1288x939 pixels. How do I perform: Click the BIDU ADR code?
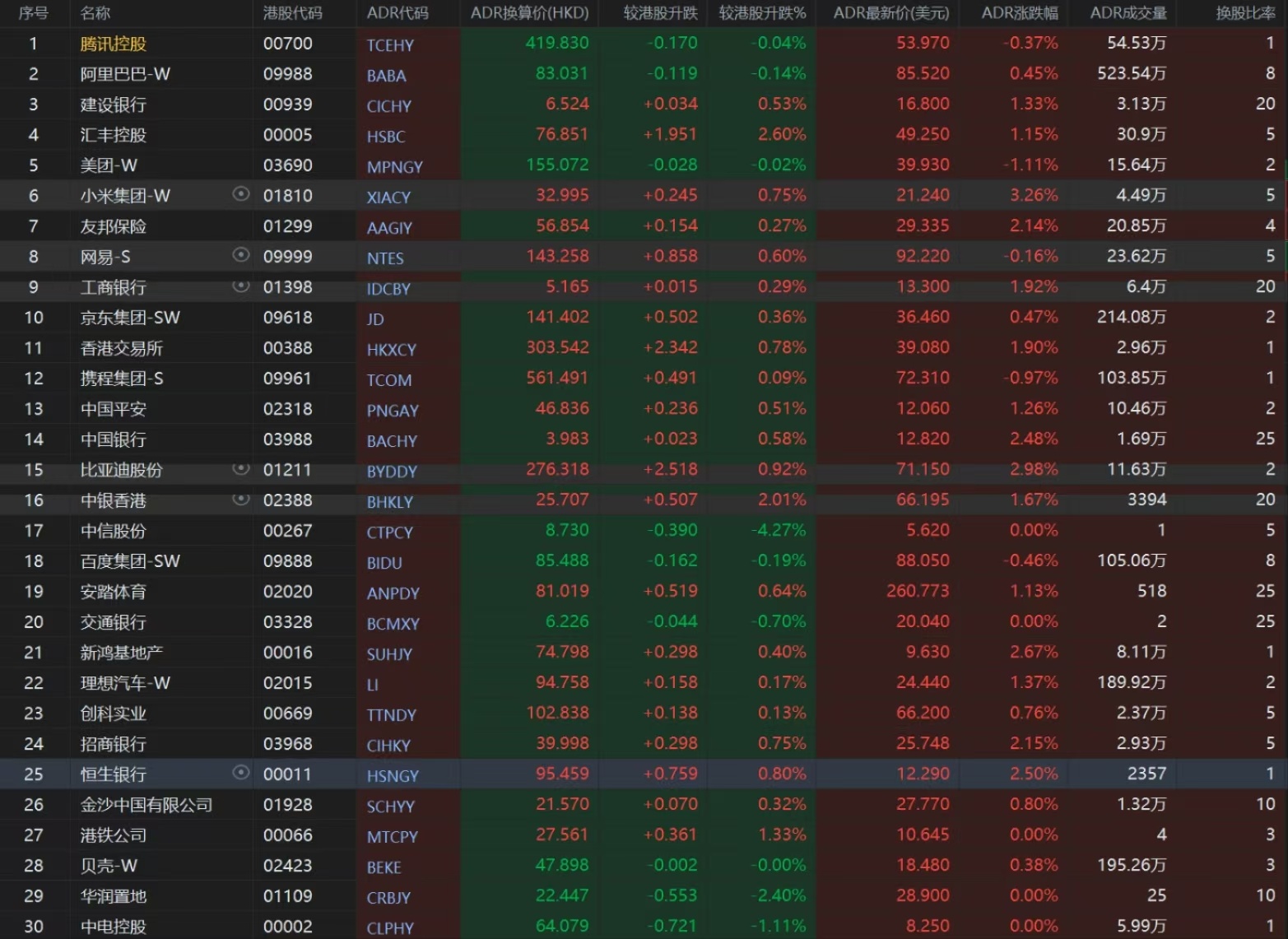384,563
